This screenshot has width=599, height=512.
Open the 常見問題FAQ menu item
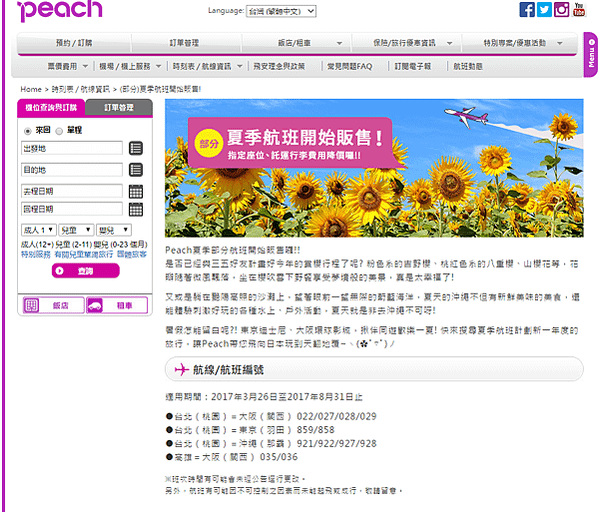(x=350, y=66)
